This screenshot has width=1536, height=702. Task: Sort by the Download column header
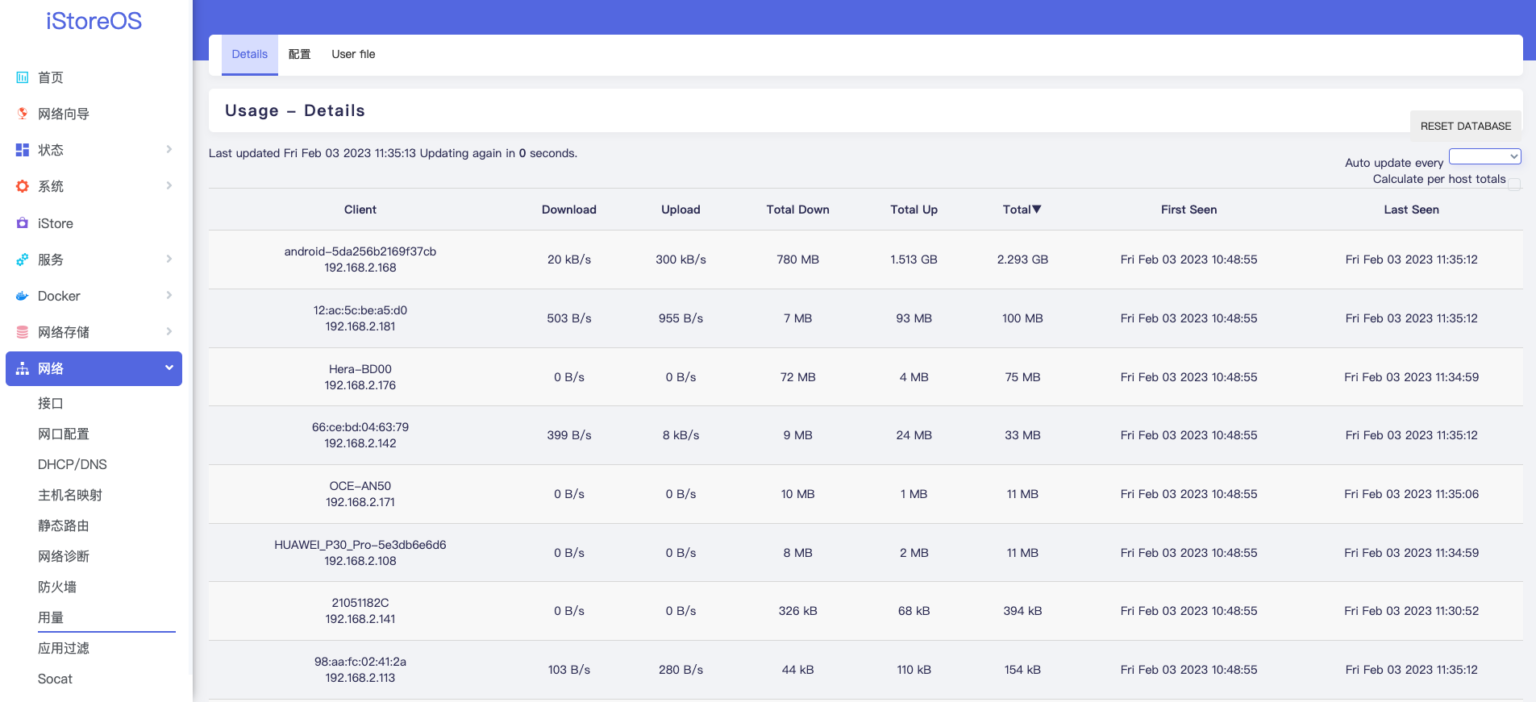[x=568, y=210]
